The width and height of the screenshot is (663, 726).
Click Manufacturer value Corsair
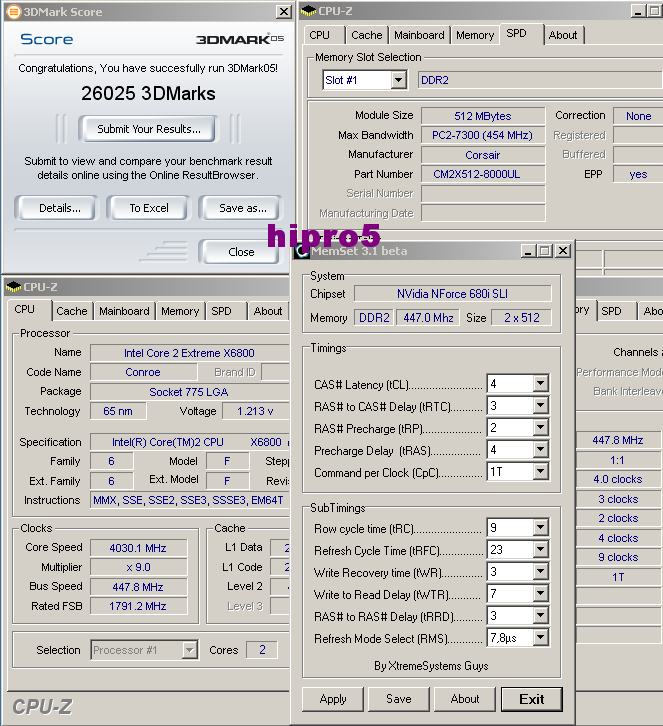[x=483, y=155]
